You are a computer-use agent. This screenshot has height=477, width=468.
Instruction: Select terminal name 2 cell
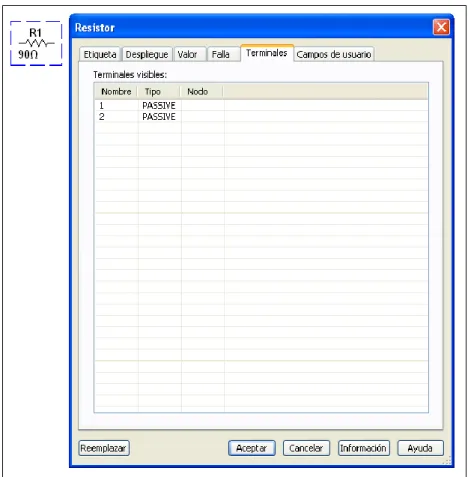(117, 117)
